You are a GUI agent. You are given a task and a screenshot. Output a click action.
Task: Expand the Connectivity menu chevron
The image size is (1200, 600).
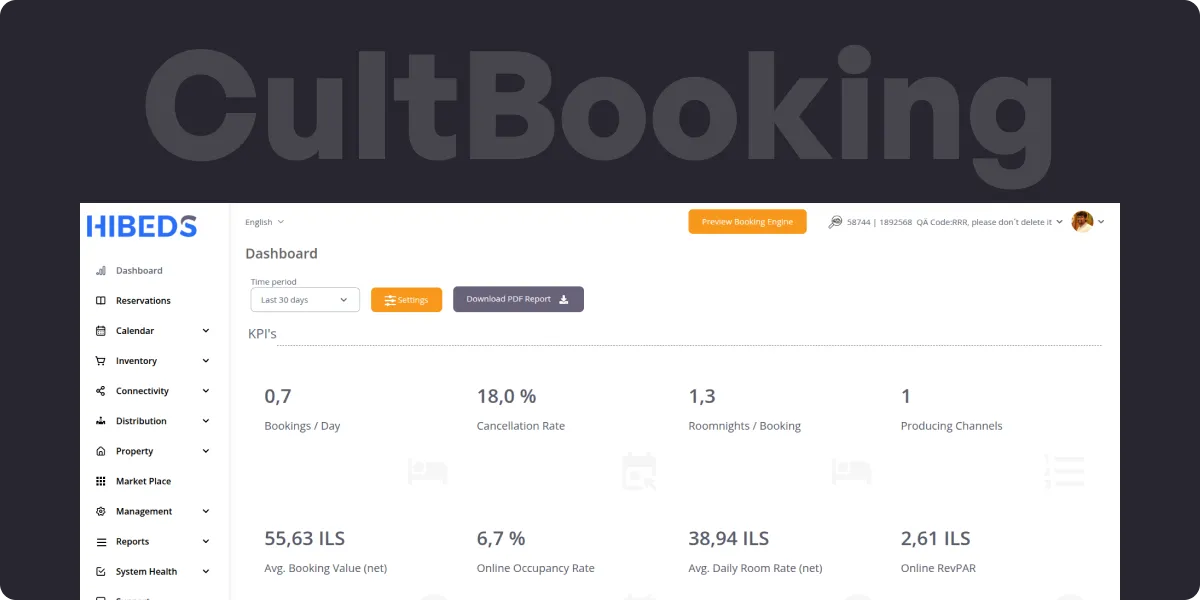206,391
